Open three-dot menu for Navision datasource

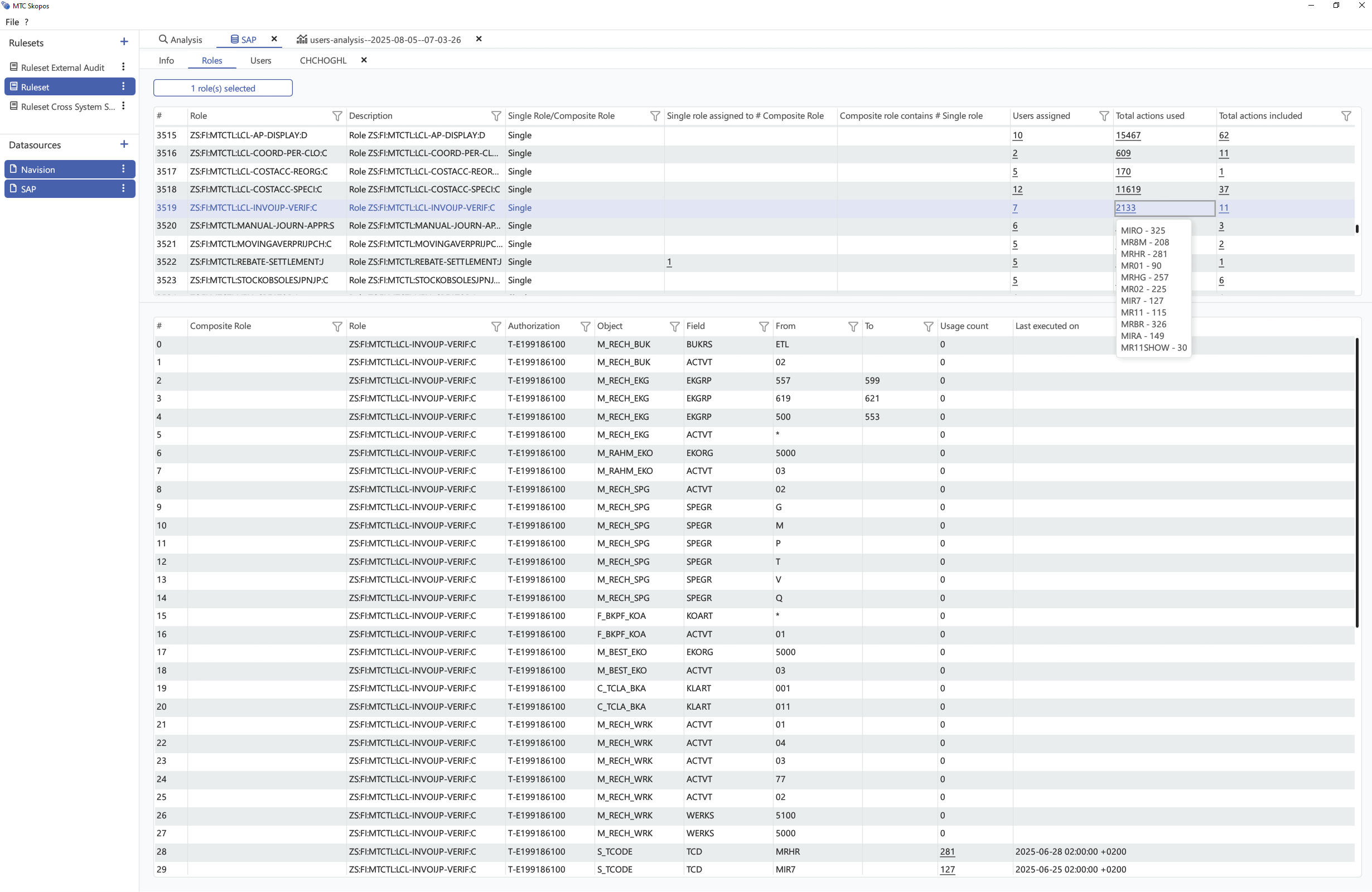(x=123, y=169)
